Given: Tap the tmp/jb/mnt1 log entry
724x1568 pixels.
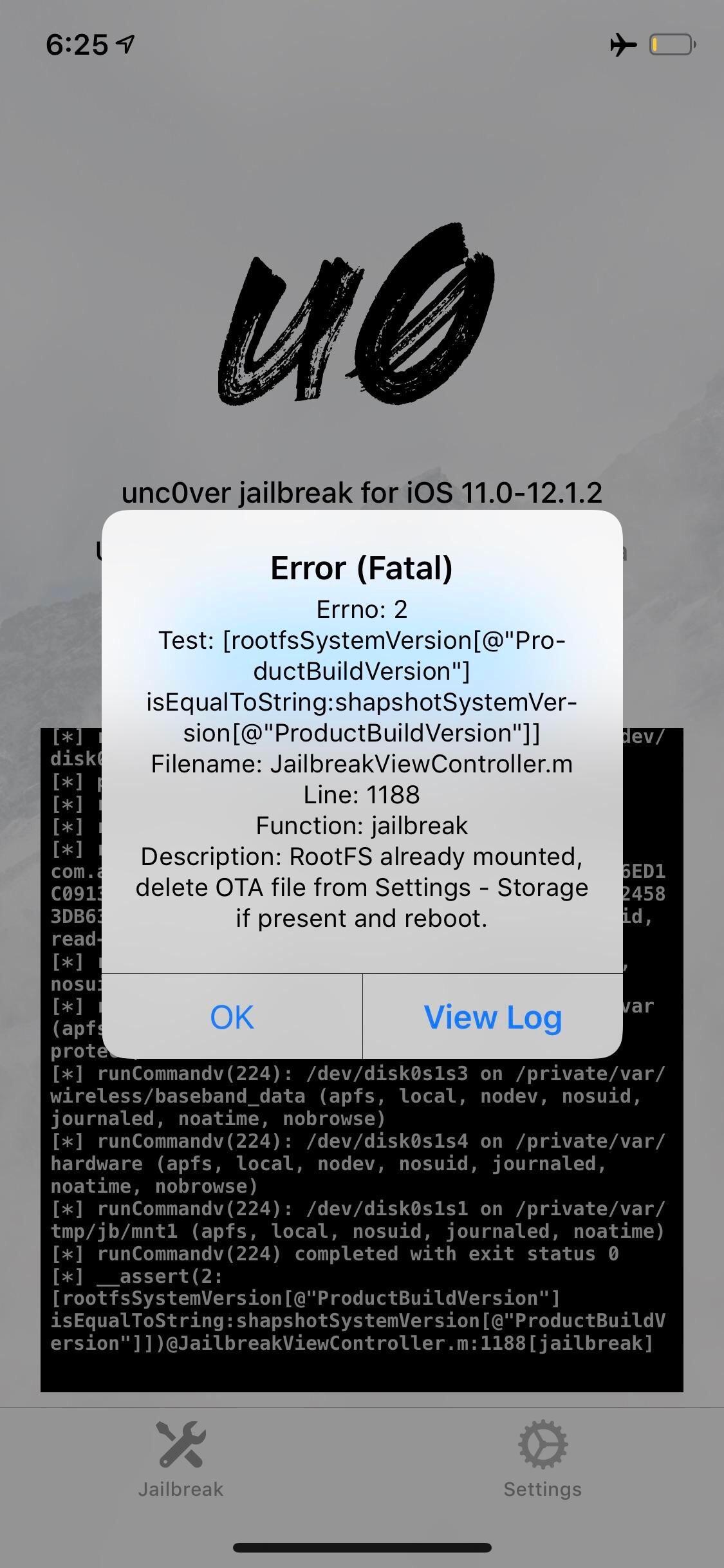Looking at the screenshot, I should [358, 1220].
